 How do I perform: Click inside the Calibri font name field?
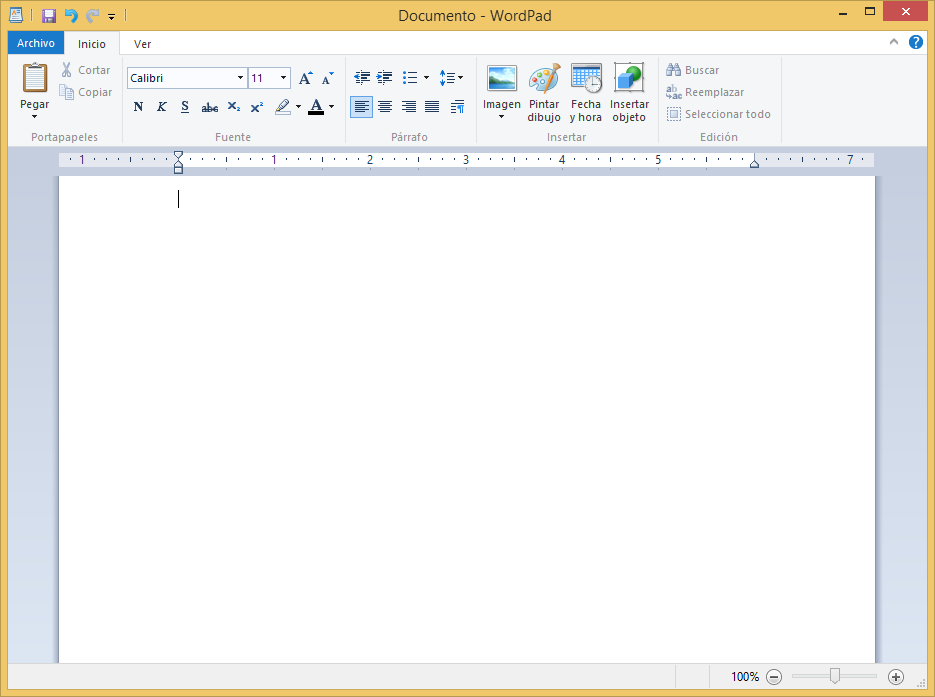[181, 78]
